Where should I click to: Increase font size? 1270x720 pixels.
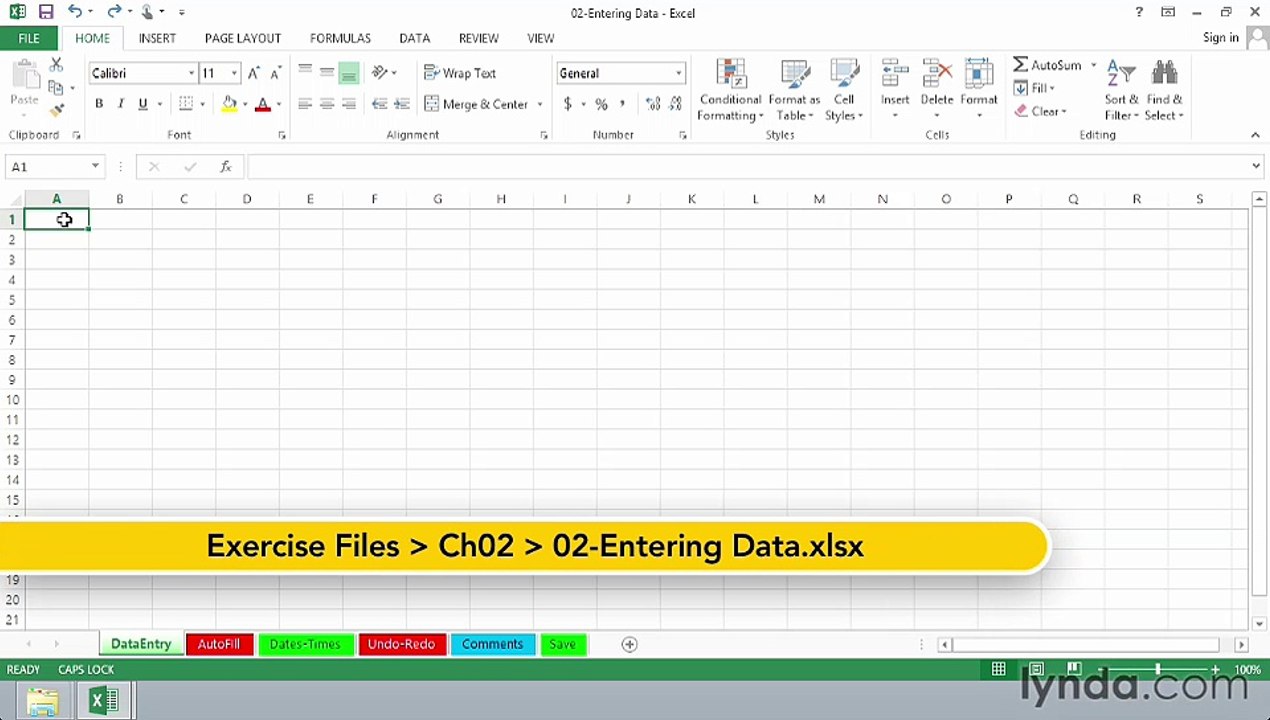(x=253, y=73)
